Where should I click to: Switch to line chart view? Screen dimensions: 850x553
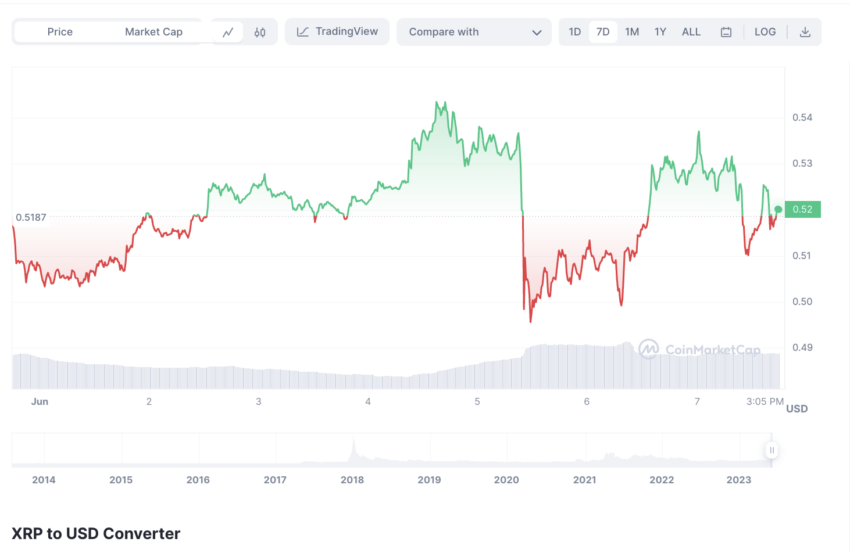pos(228,32)
